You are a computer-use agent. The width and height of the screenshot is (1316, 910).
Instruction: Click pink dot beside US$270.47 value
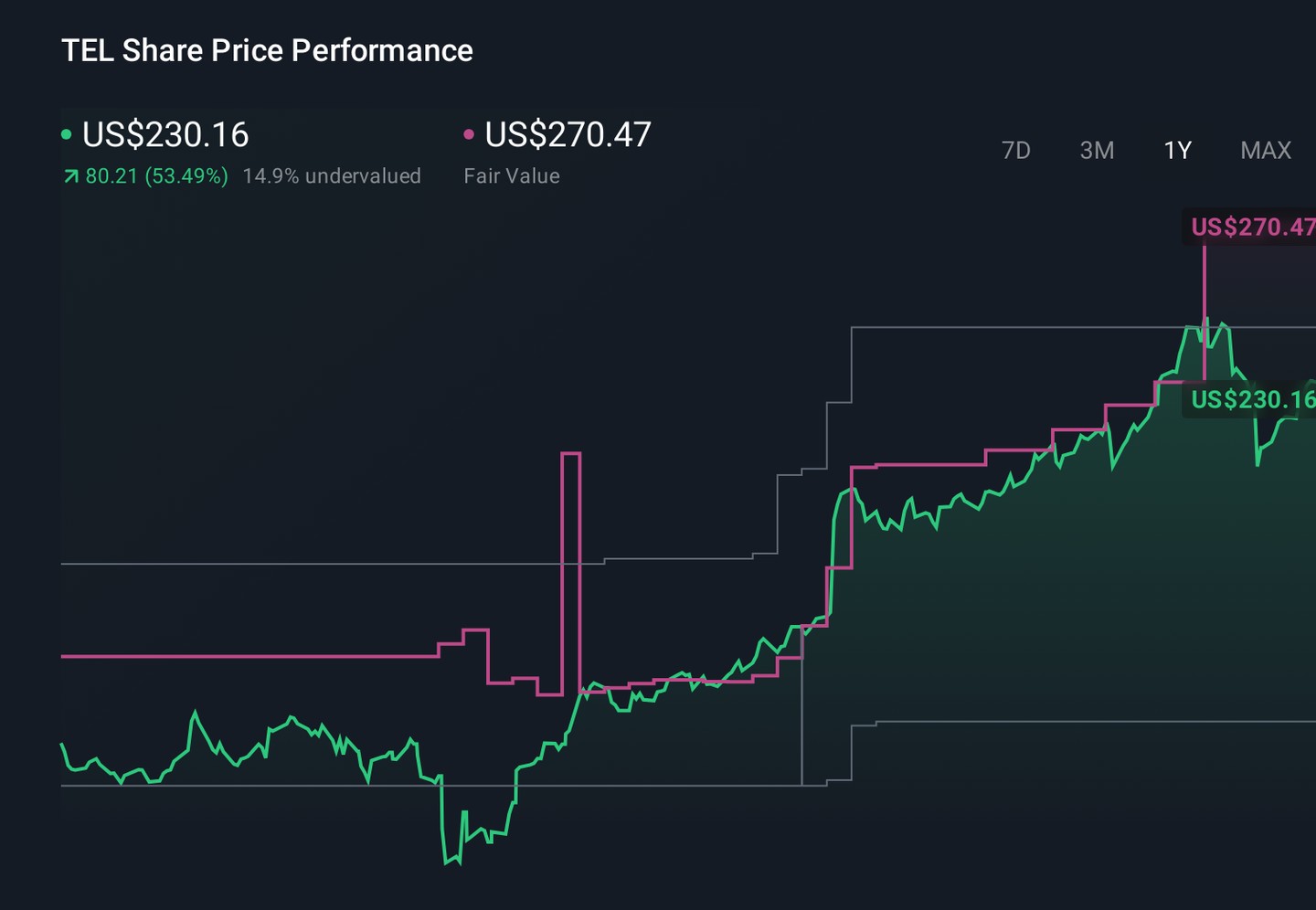pyautogui.click(x=469, y=134)
